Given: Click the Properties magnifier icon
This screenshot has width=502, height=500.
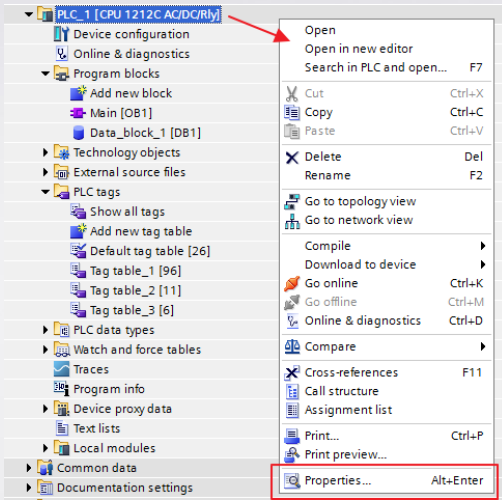Looking at the screenshot, I should 292,481.
